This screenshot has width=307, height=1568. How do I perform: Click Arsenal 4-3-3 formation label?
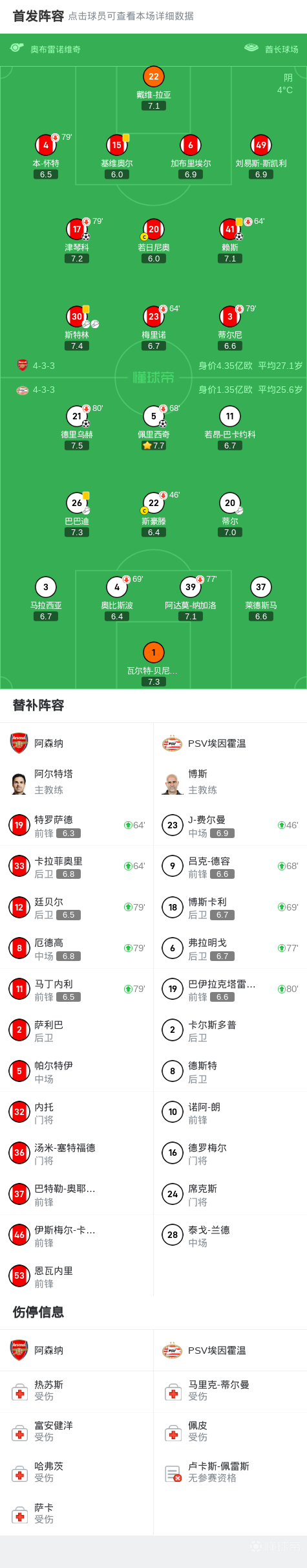pyautogui.click(x=44, y=366)
